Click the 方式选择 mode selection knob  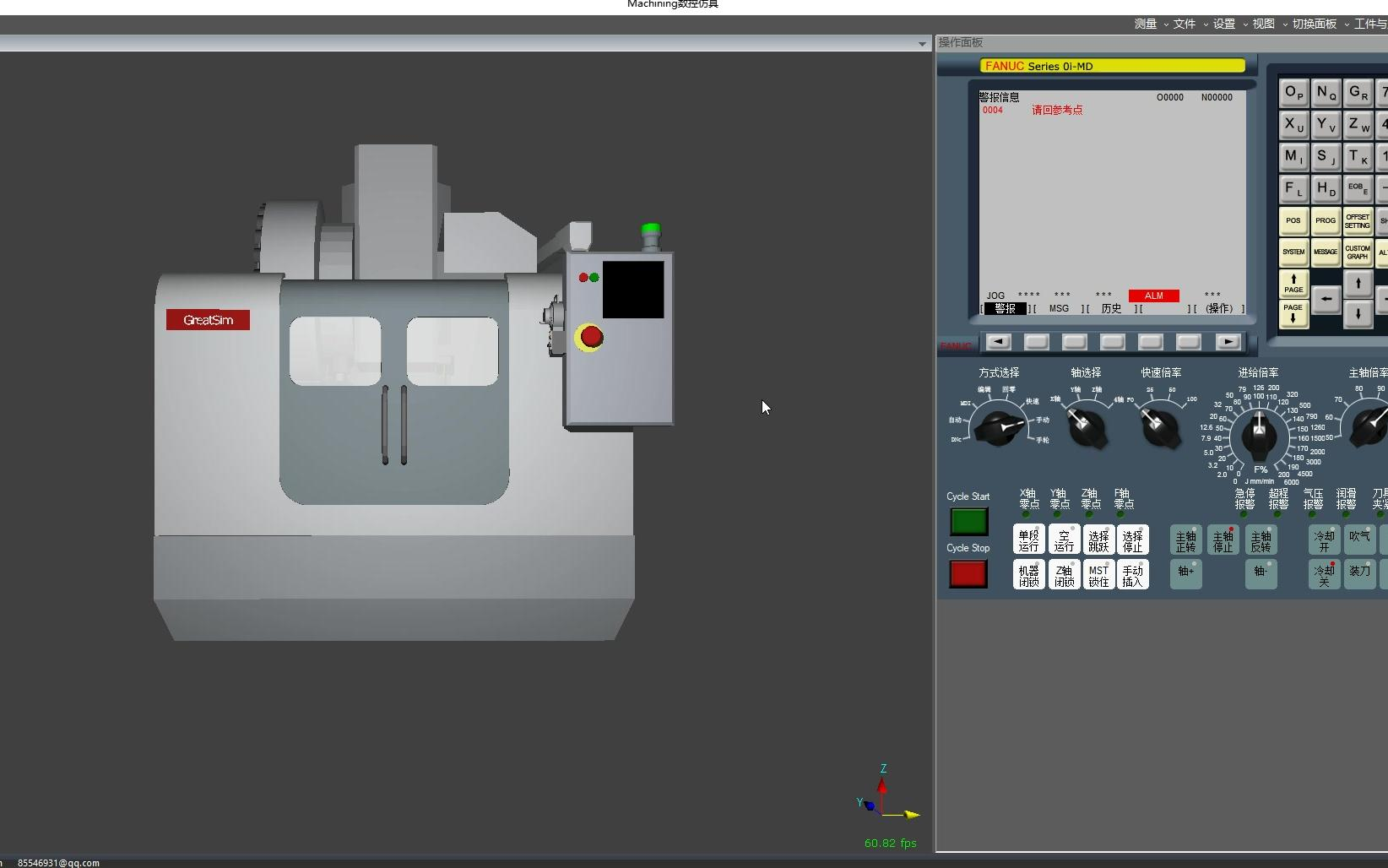(x=999, y=426)
